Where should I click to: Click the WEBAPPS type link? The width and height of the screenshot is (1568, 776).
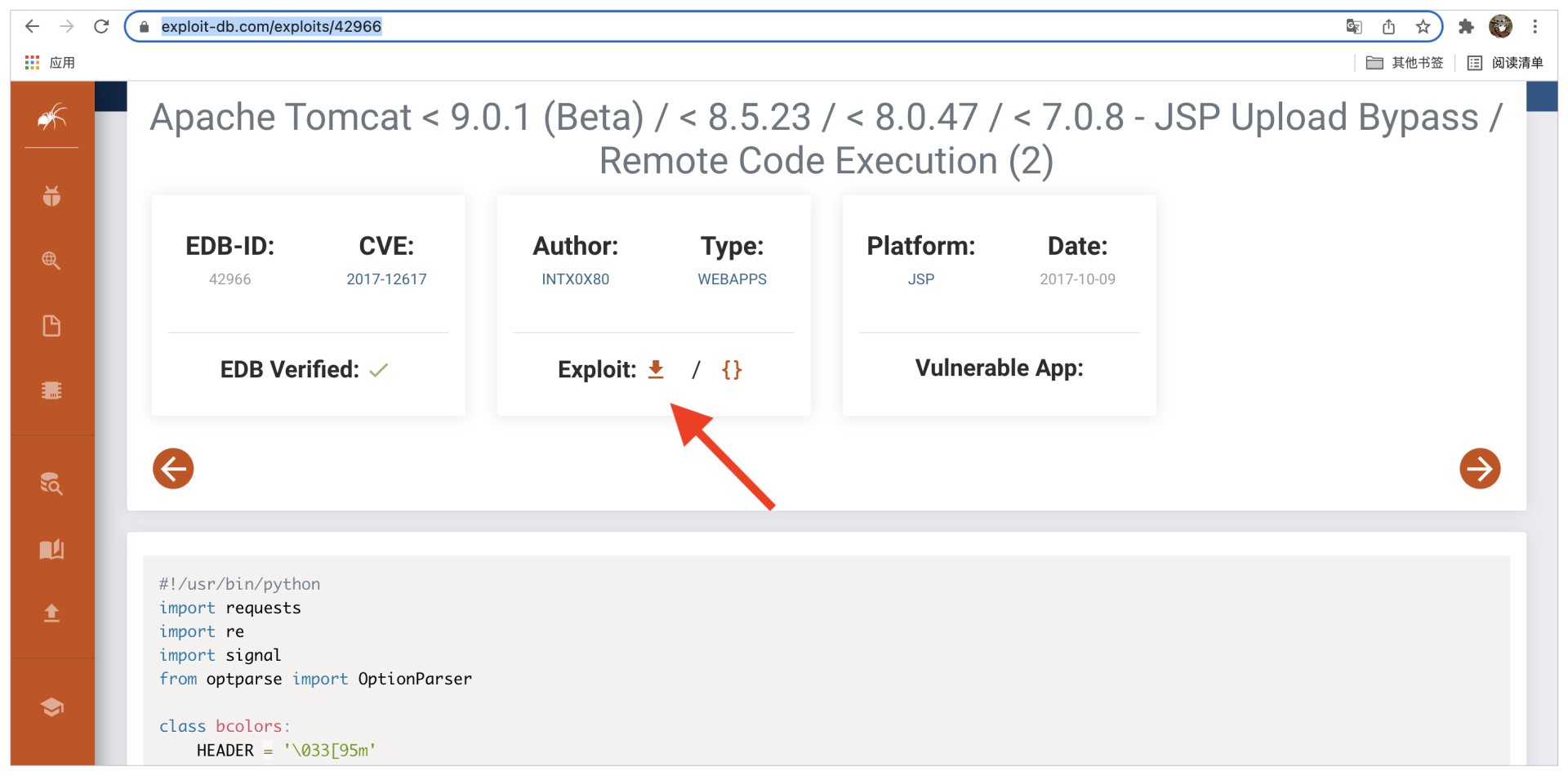[x=732, y=279]
